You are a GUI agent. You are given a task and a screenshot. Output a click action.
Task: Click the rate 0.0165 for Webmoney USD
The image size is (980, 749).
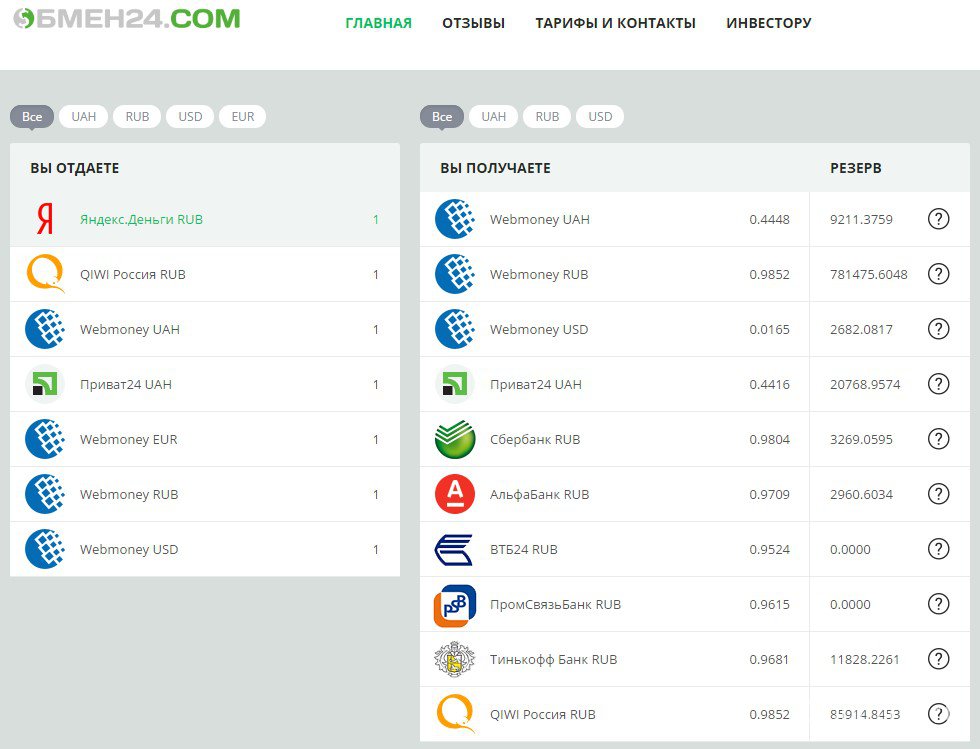[x=769, y=329]
